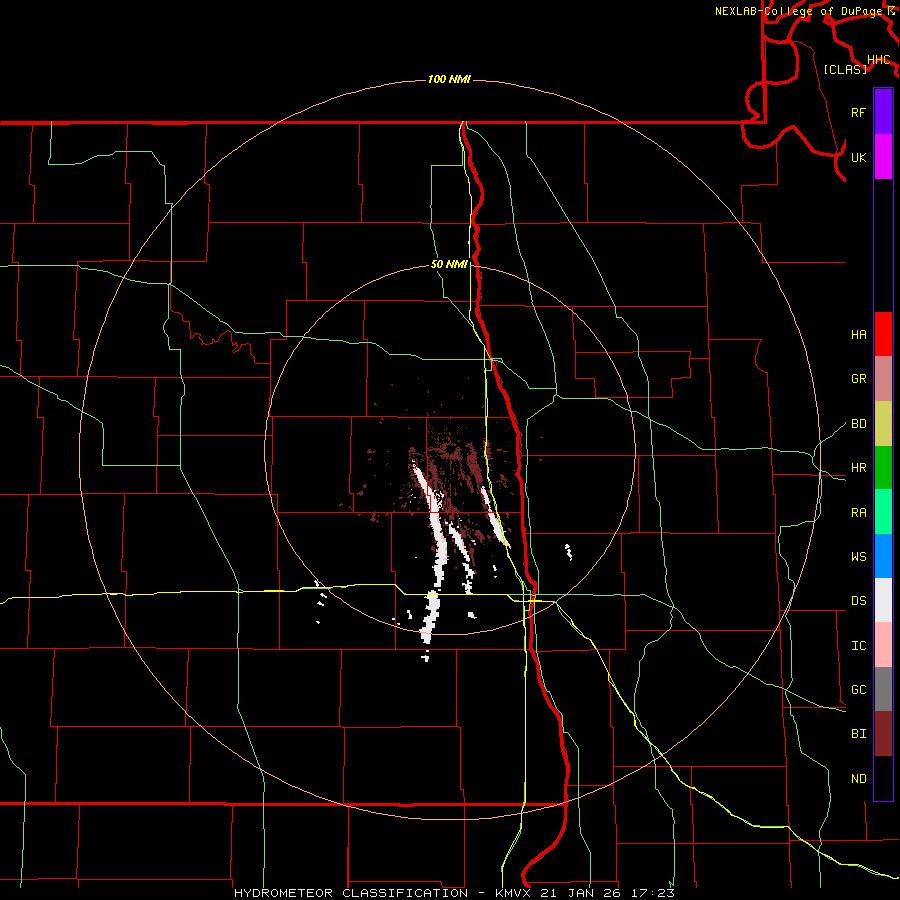Screen dimensions: 900x900
Task: Pick the RA light green swatch
Action: (883, 512)
